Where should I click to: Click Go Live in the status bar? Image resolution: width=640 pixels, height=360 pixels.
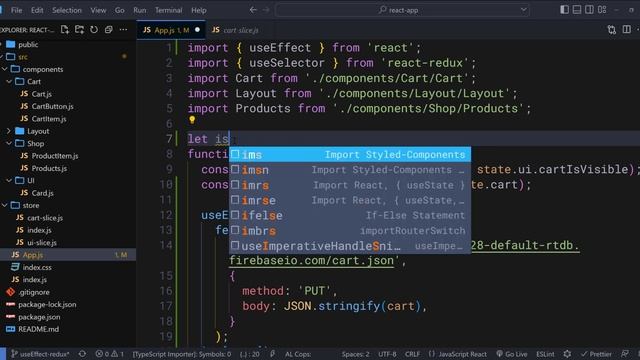tap(512, 354)
